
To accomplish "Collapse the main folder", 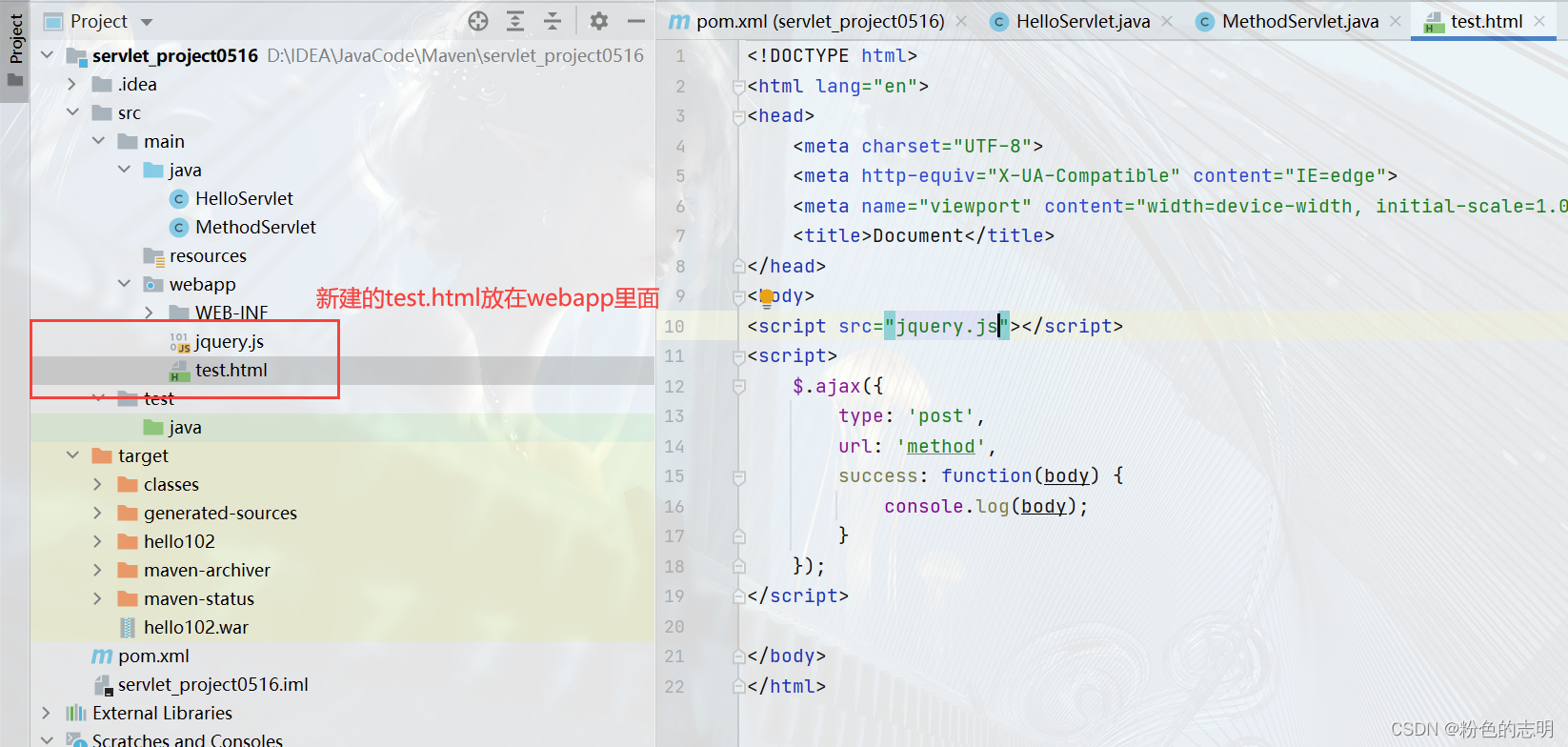I will pos(98,141).
